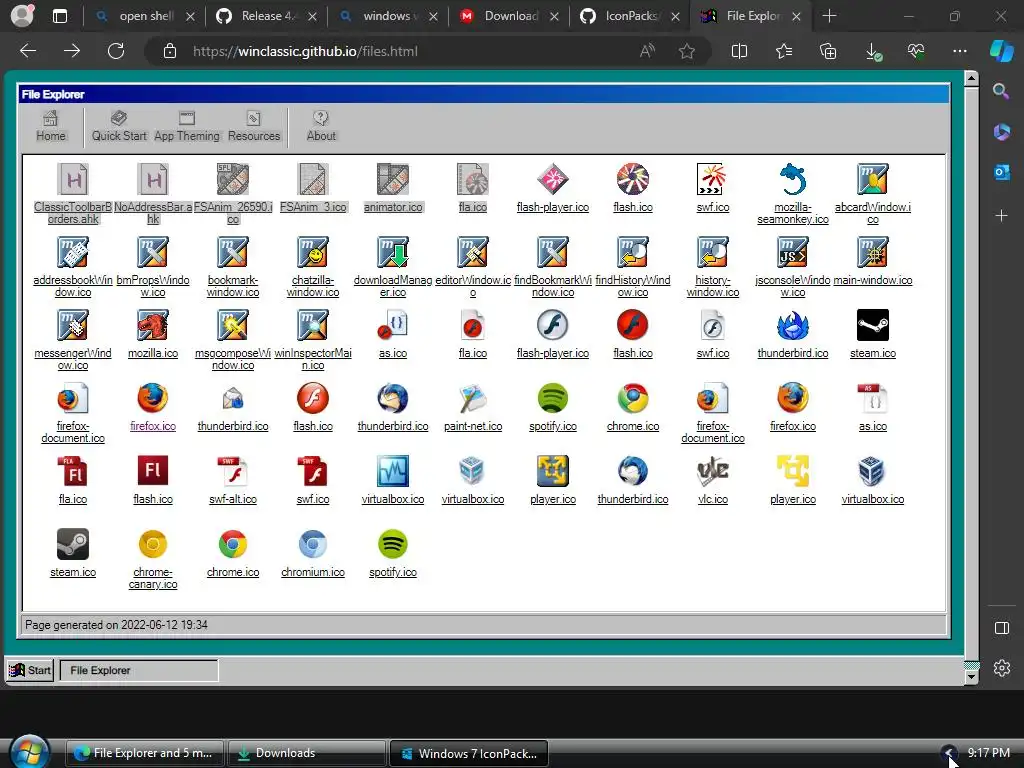Open browser profile avatar

click(x=22, y=16)
